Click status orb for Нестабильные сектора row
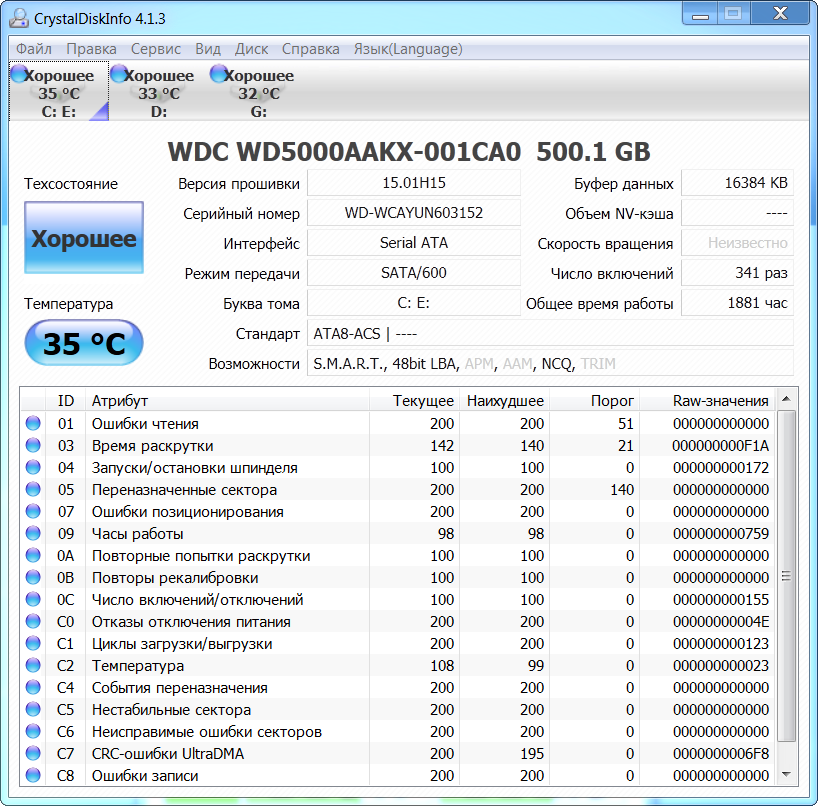This screenshot has width=818, height=806. tap(33, 709)
